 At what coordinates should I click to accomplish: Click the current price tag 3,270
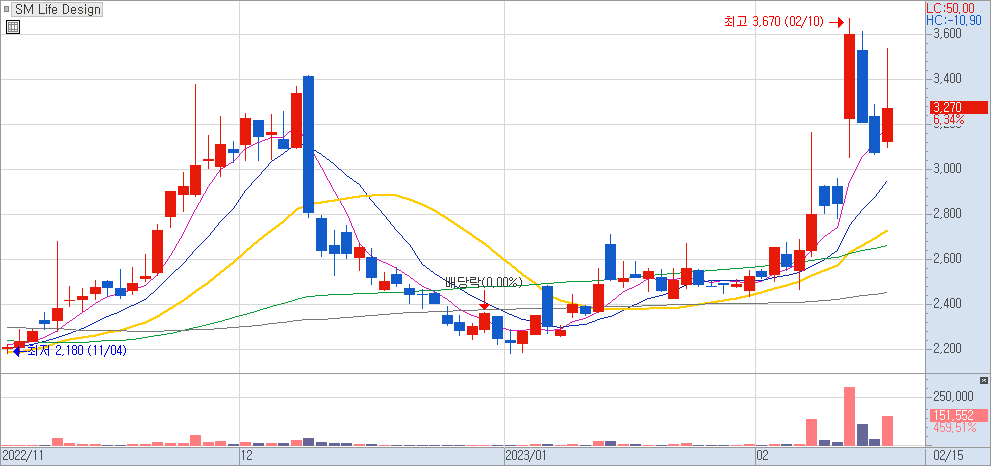(x=959, y=107)
